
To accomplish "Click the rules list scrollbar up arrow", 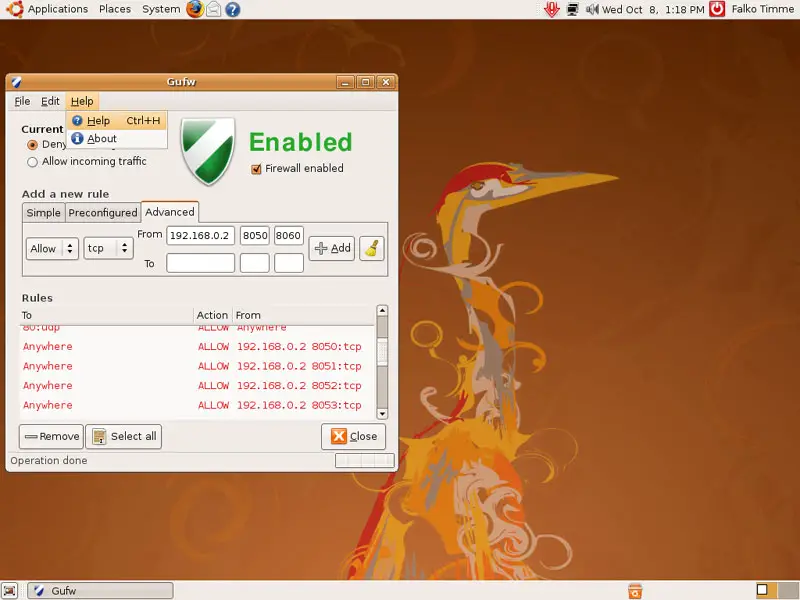I will (382, 311).
